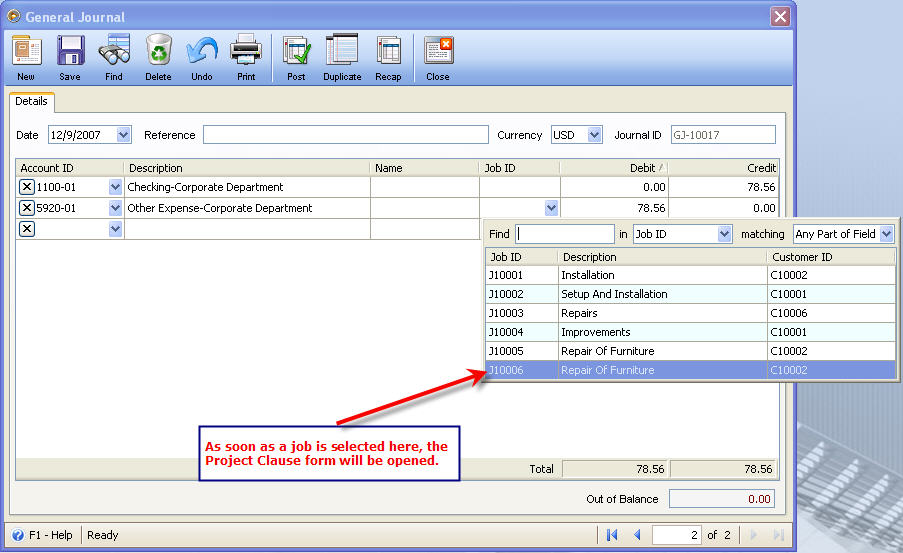Click the X box on the empty row
The width and height of the screenshot is (903, 553).
[26, 229]
